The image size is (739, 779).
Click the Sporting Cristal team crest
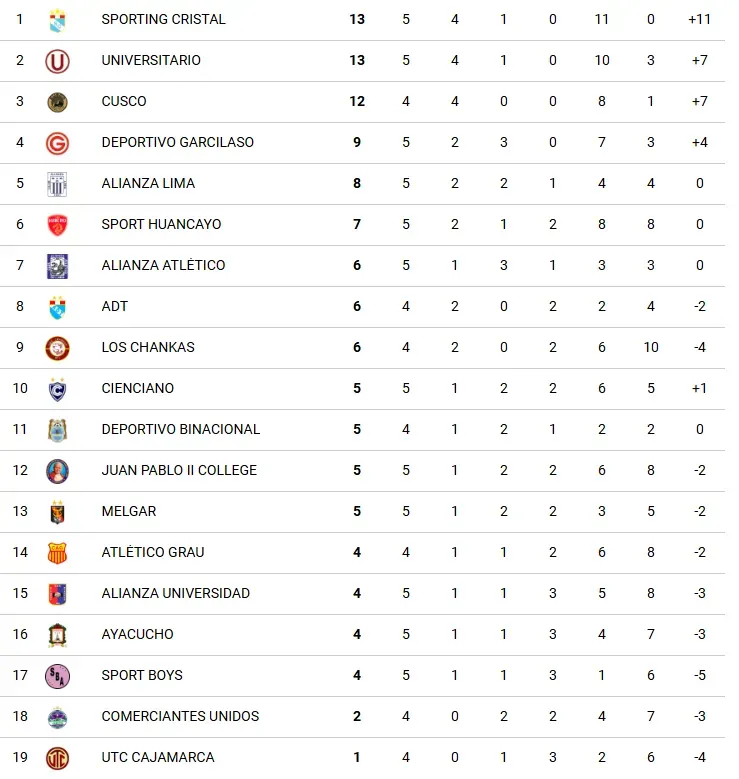click(x=58, y=20)
